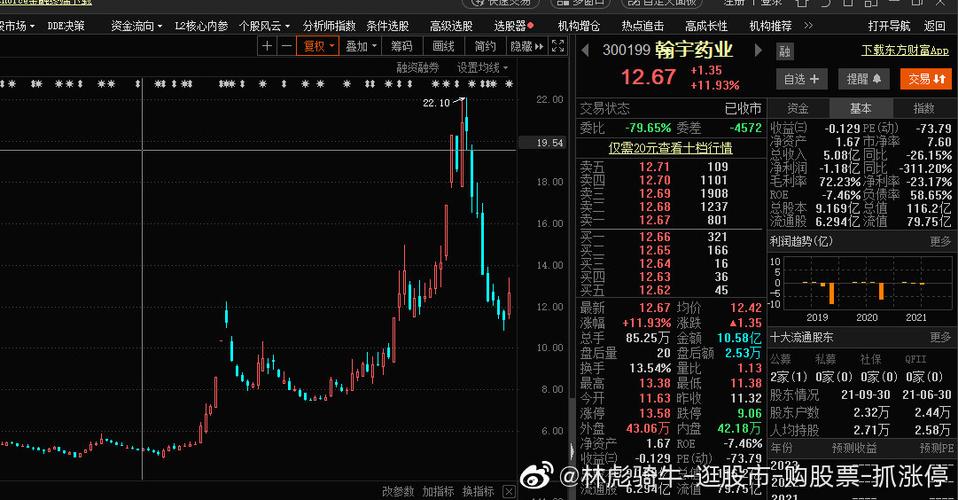Open 高级选股 menu
Viewport: 958px width, 500px height.
[x=451, y=26]
